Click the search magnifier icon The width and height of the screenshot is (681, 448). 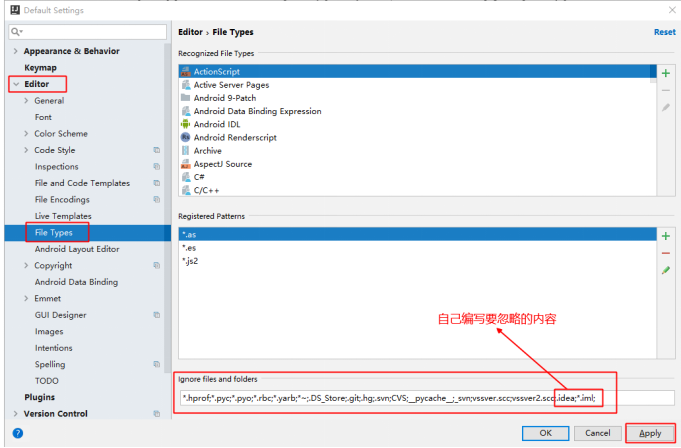[x=17, y=32]
